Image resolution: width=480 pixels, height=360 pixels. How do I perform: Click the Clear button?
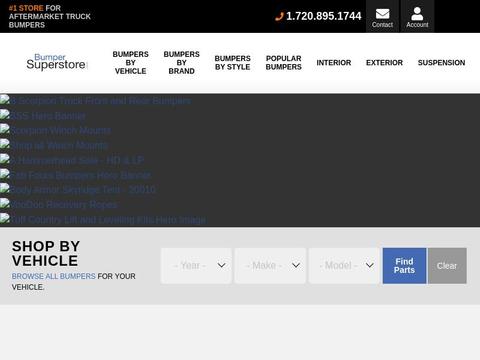point(447,266)
